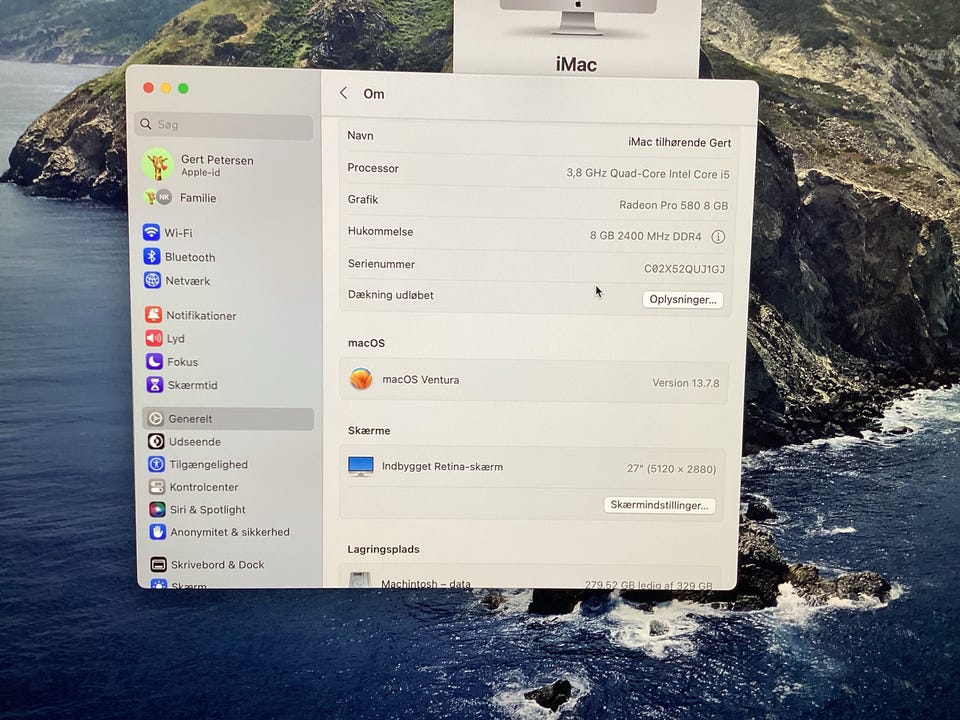The image size is (960, 720).
Task: Click the Skærmtid hourglass icon
Action: click(155, 384)
